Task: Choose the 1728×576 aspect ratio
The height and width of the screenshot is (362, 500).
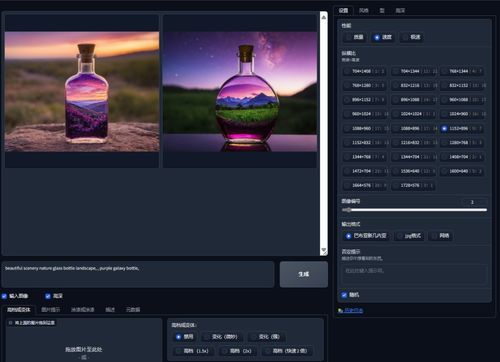Action: [x=413, y=185]
